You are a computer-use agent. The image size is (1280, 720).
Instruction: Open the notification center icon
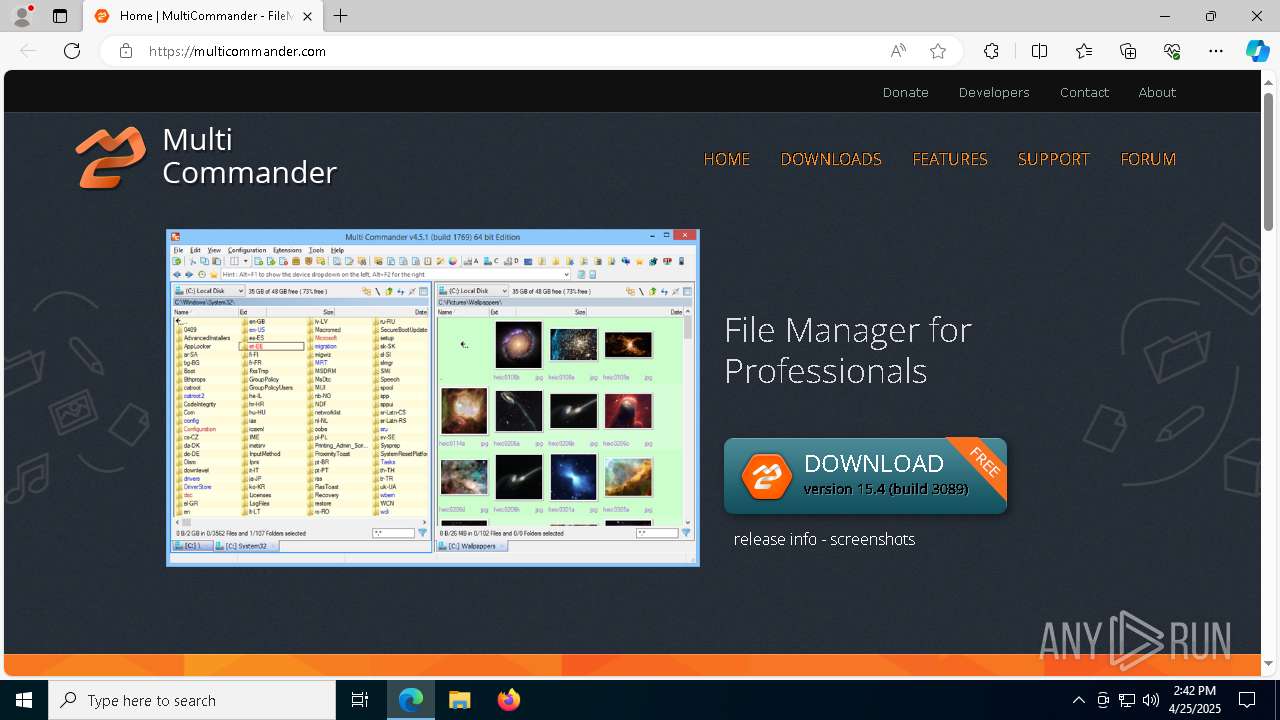1247,700
